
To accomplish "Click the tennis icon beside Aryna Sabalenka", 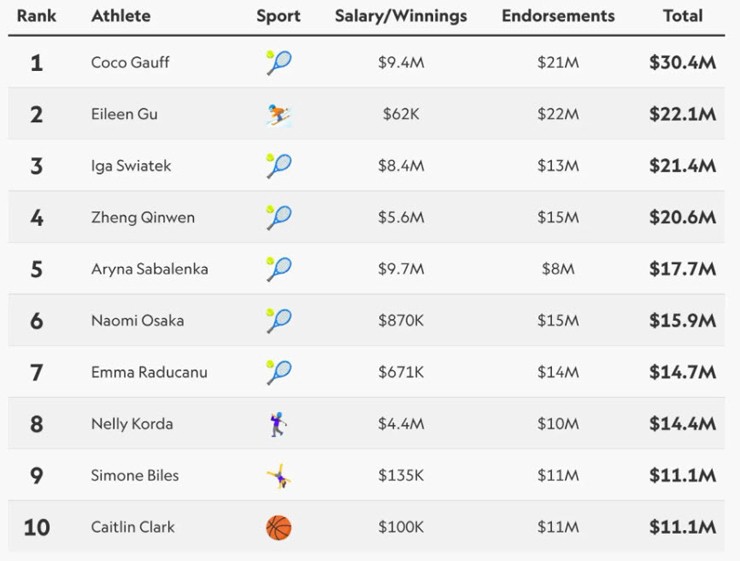I will point(278,269).
